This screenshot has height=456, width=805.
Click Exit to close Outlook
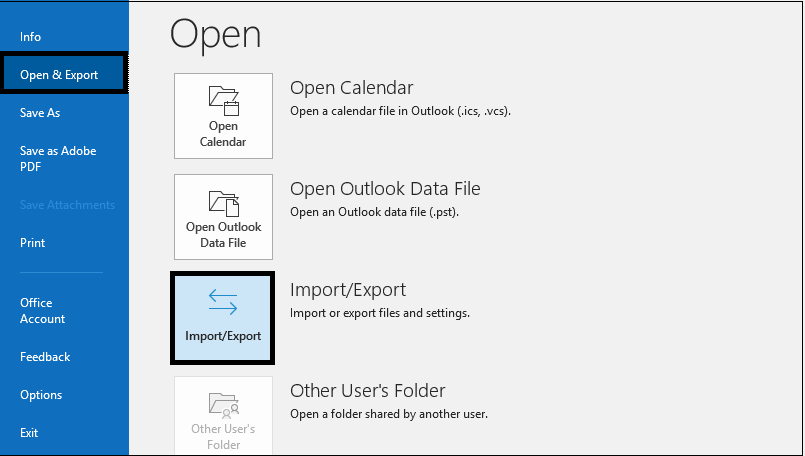tap(29, 433)
